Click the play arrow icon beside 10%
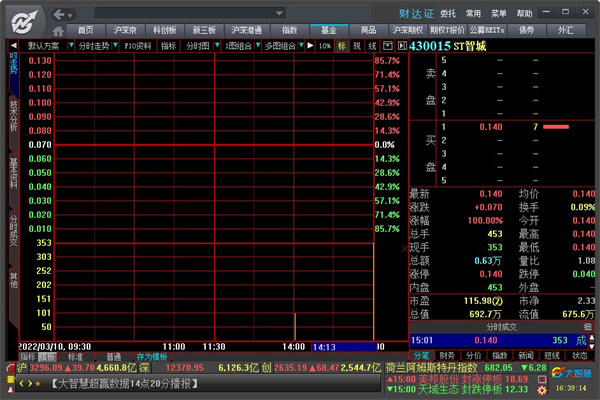Screen dimensions: 600x400 310,46
